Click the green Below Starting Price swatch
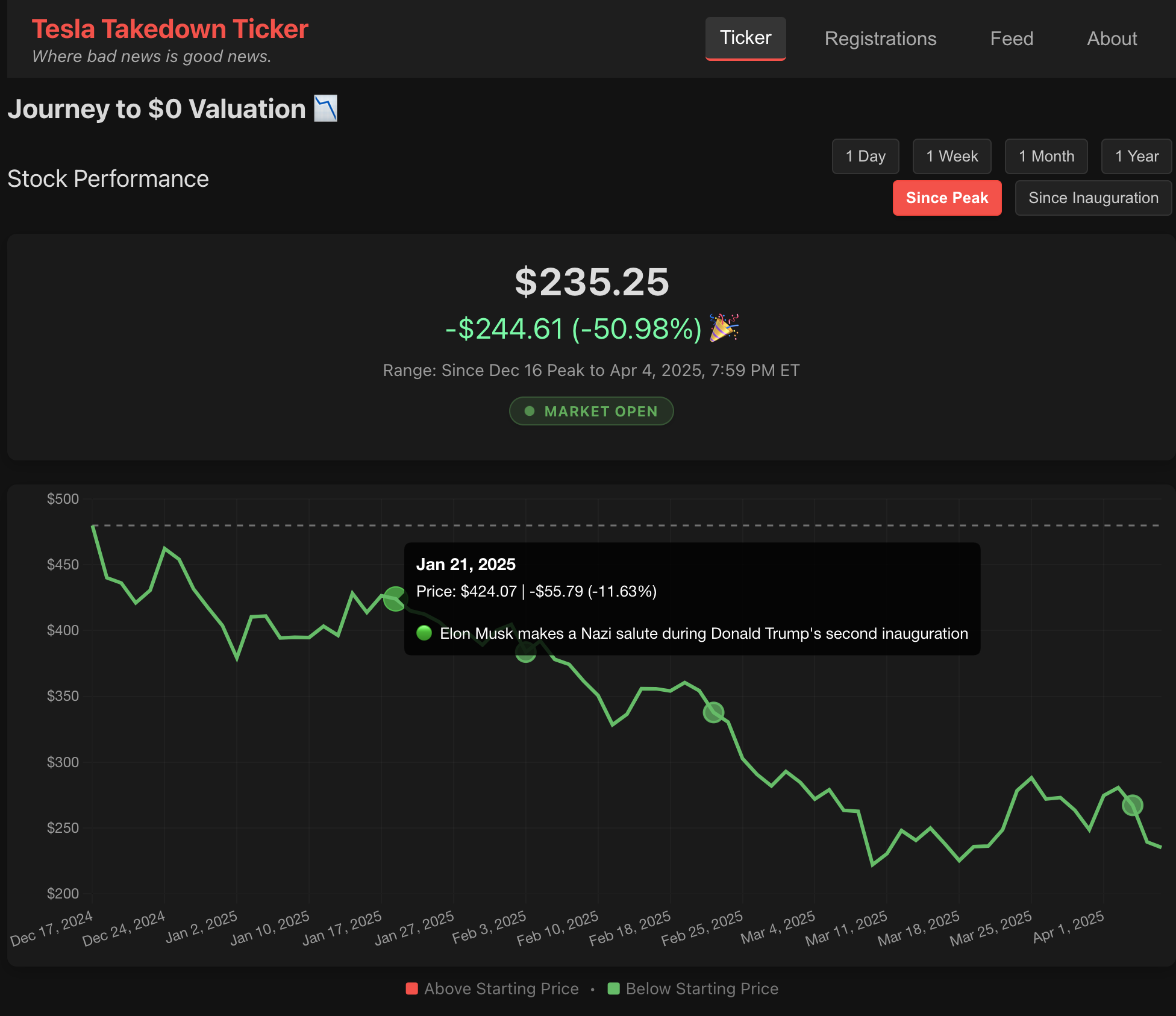This screenshot has width=1176, height=1016. 614,988
